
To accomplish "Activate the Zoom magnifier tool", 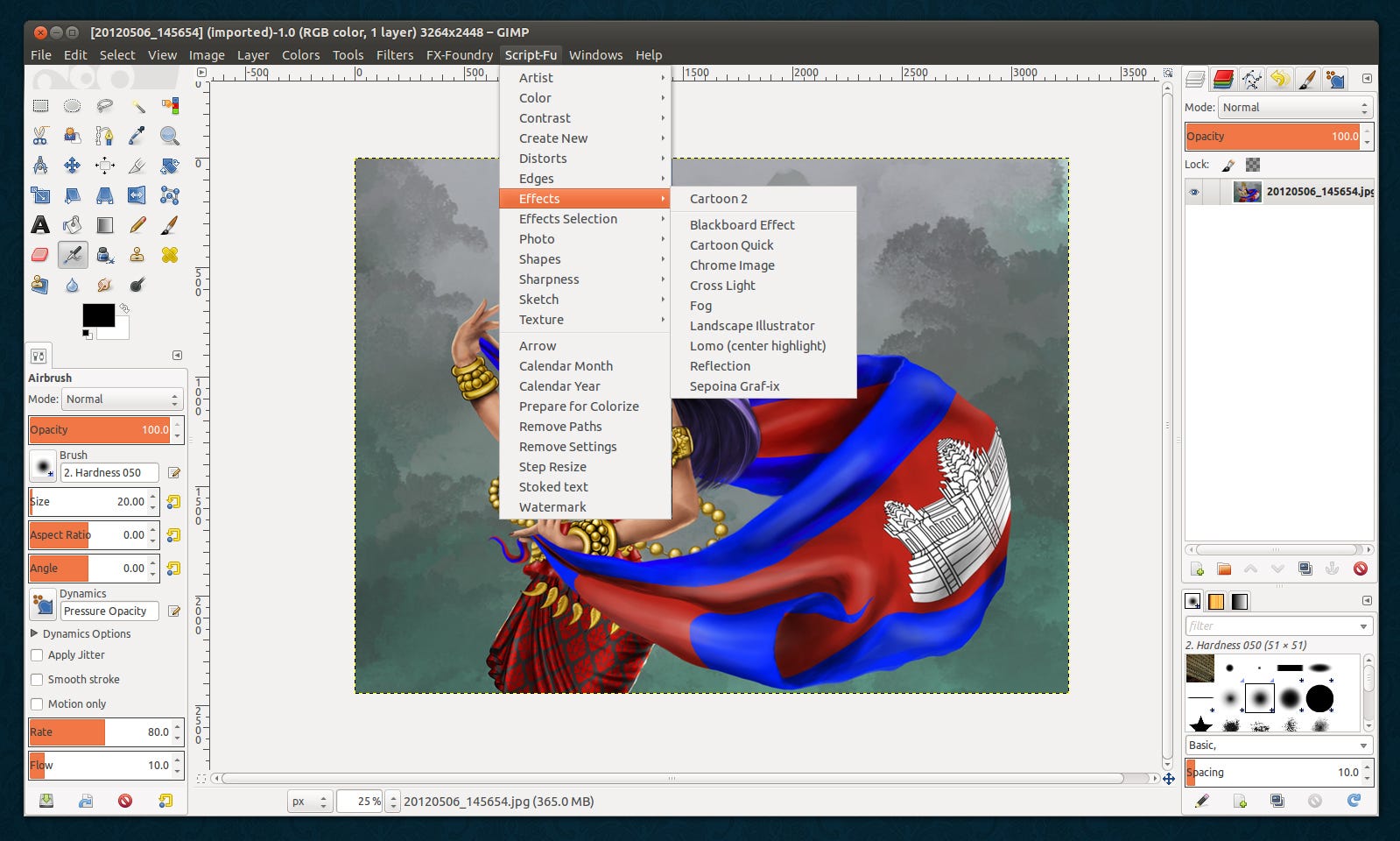I will point(170,136).
